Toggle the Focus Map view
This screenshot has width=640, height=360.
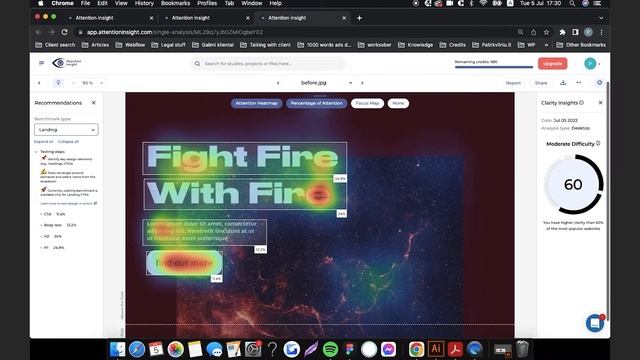(367, 103)
